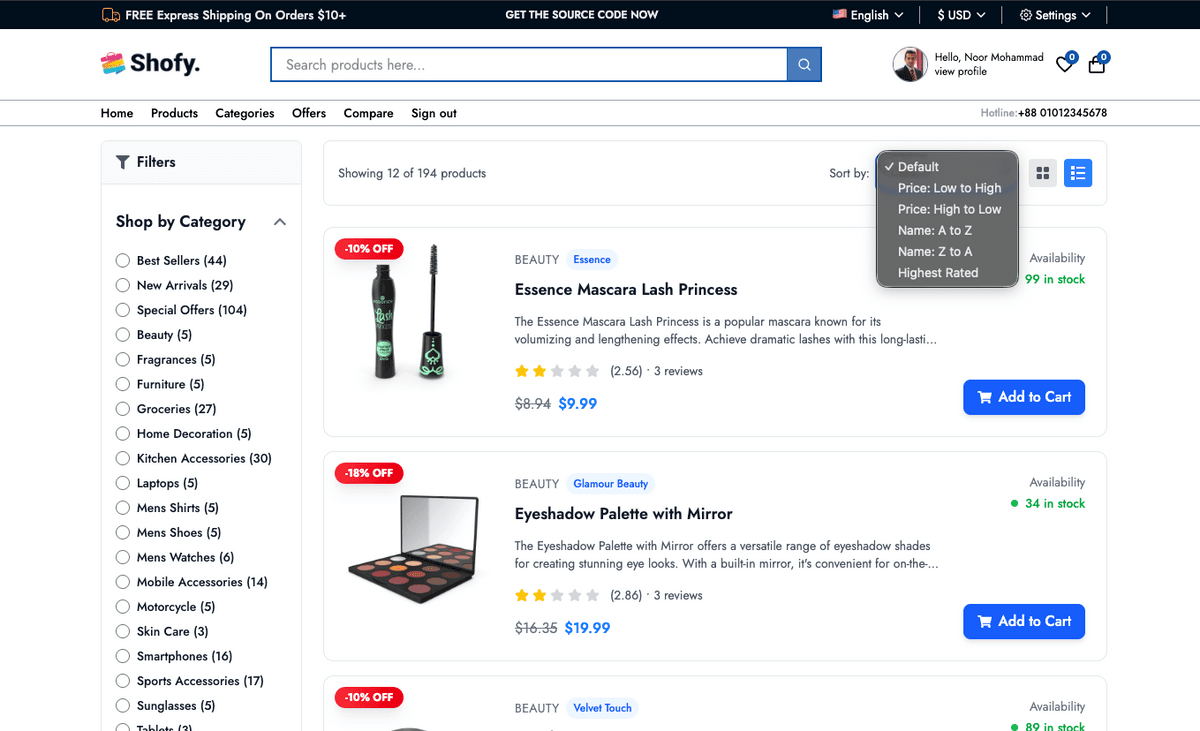
Task: Click the Filters funnel icon
Action: pyautogui.click(x=123, y=162)
